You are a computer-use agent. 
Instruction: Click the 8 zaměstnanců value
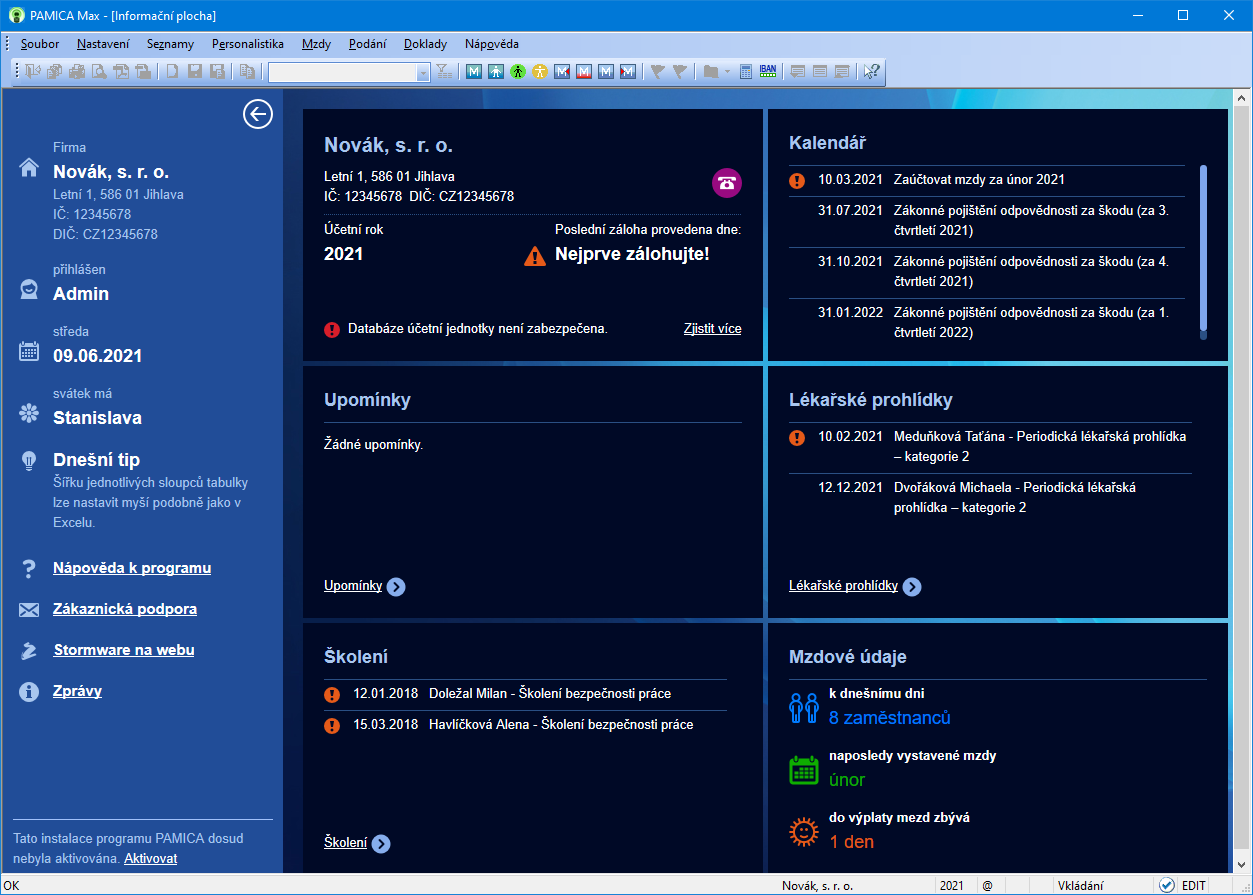point(890,718)
